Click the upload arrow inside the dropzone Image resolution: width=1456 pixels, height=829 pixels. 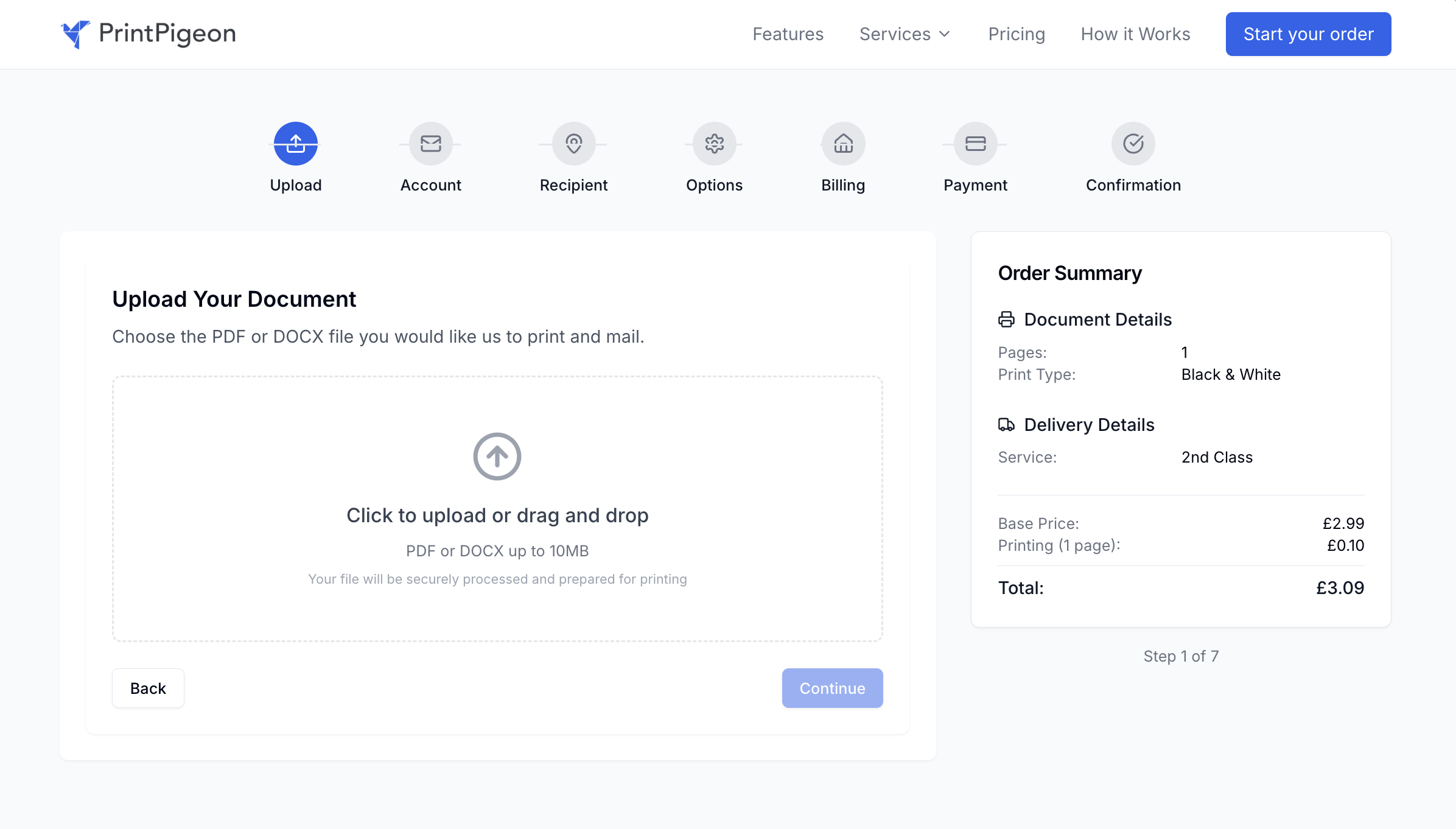point(497,456)
